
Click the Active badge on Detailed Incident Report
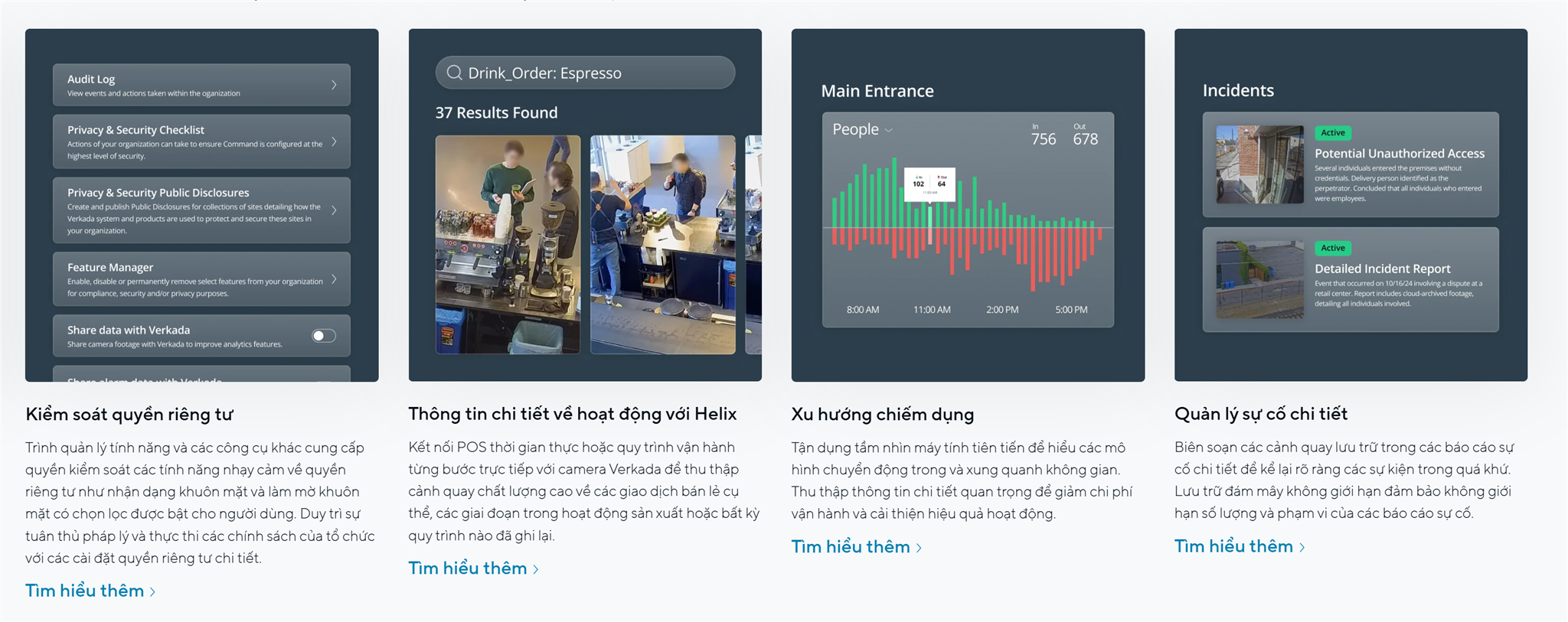click(1333, 248)
